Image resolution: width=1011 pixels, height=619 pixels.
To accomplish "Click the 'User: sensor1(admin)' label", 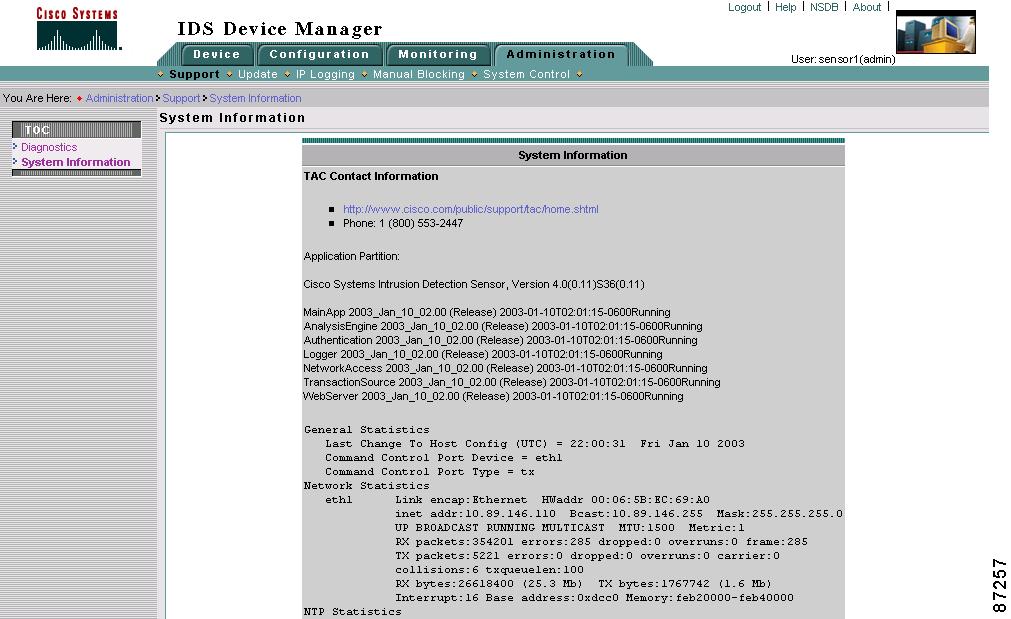I will point(843,59).
